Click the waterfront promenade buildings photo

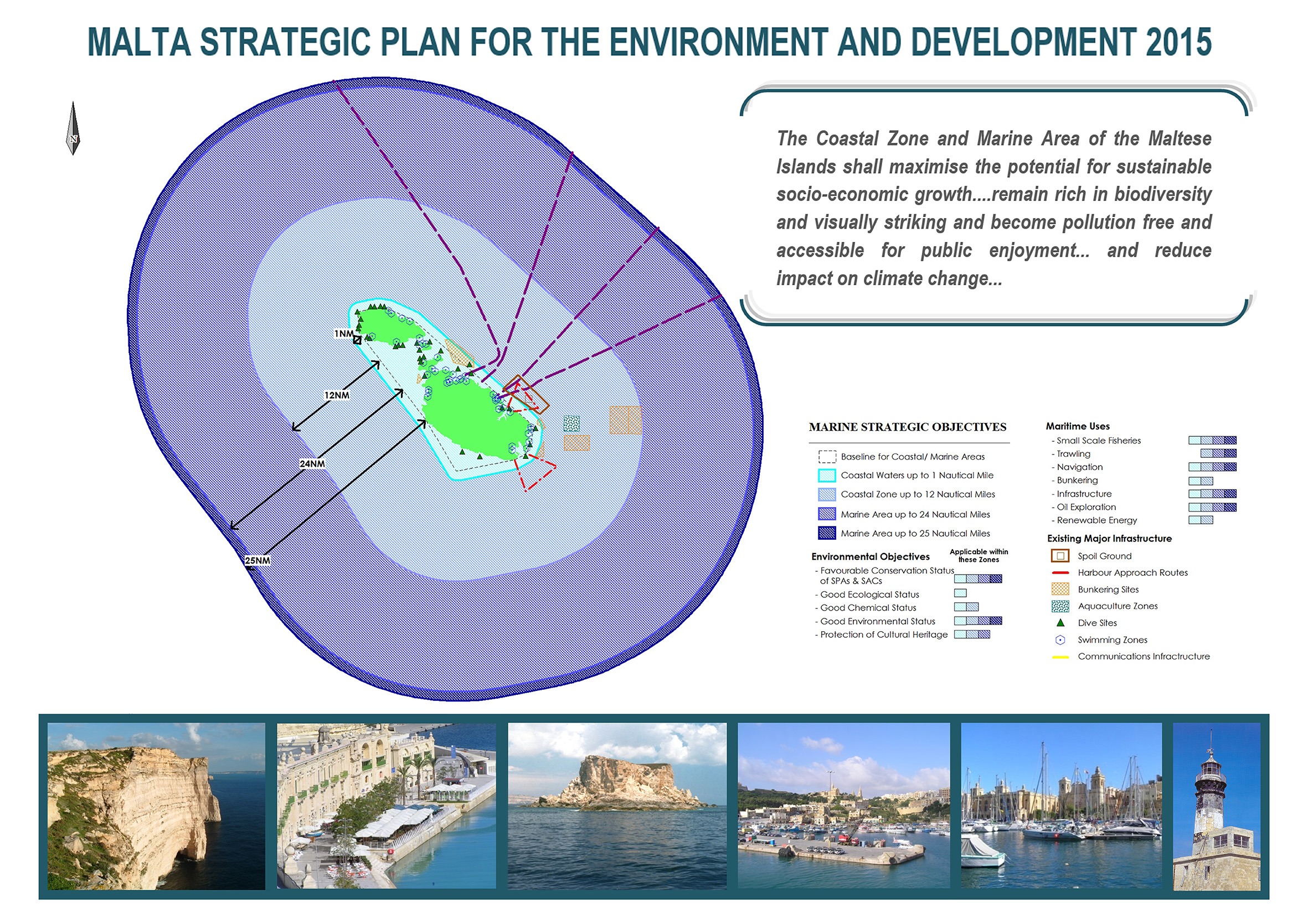click(x=386, y=807)
